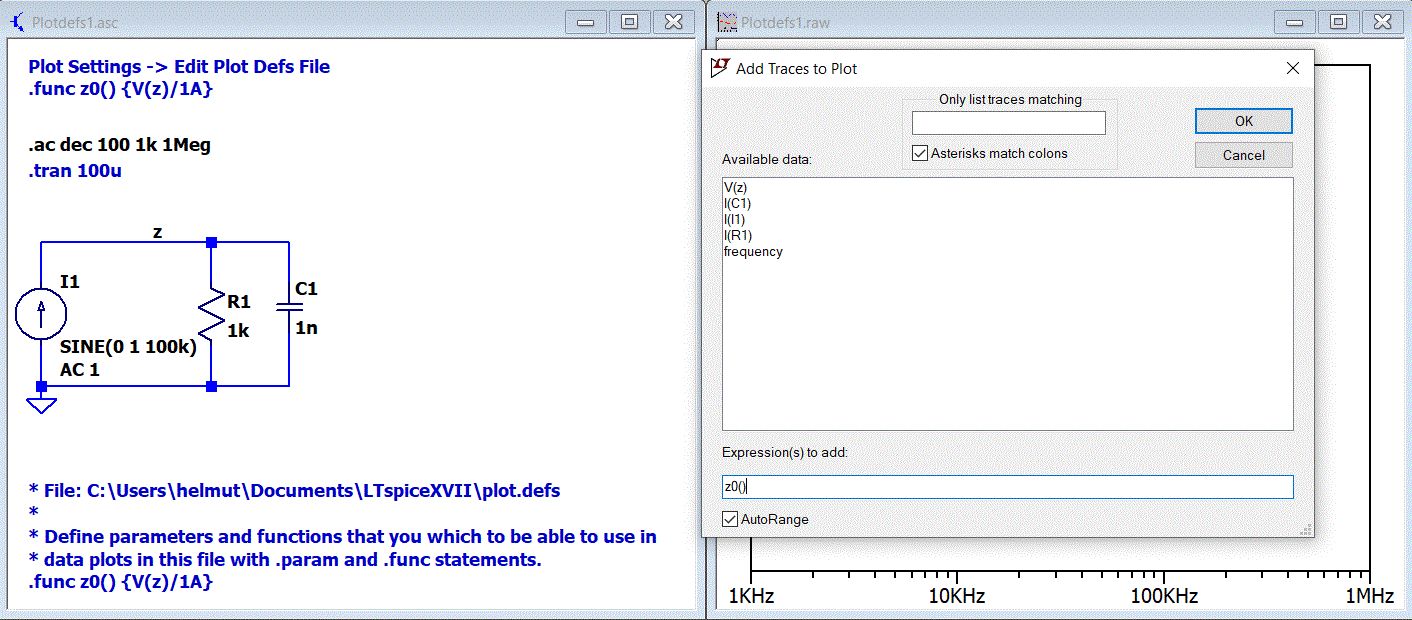Click the LT logo icon in the Add Traces dialog
The image size is (1412, 620).
(x=720, y=68)
